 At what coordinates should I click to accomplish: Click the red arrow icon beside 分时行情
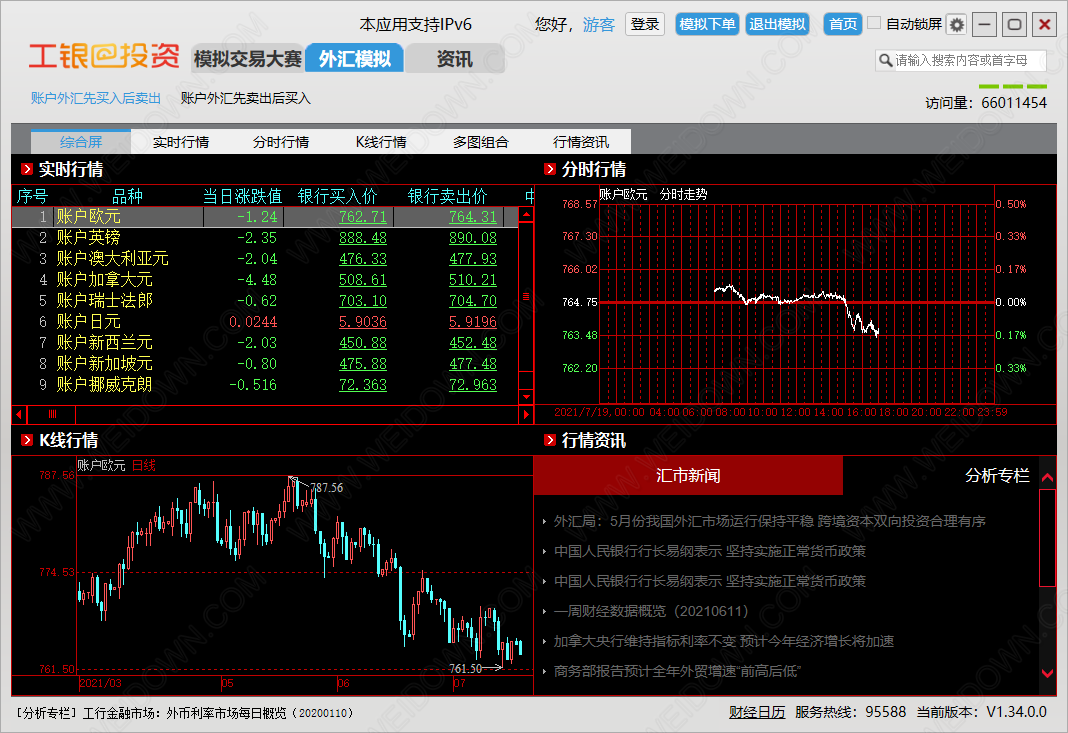click(550, 169)
